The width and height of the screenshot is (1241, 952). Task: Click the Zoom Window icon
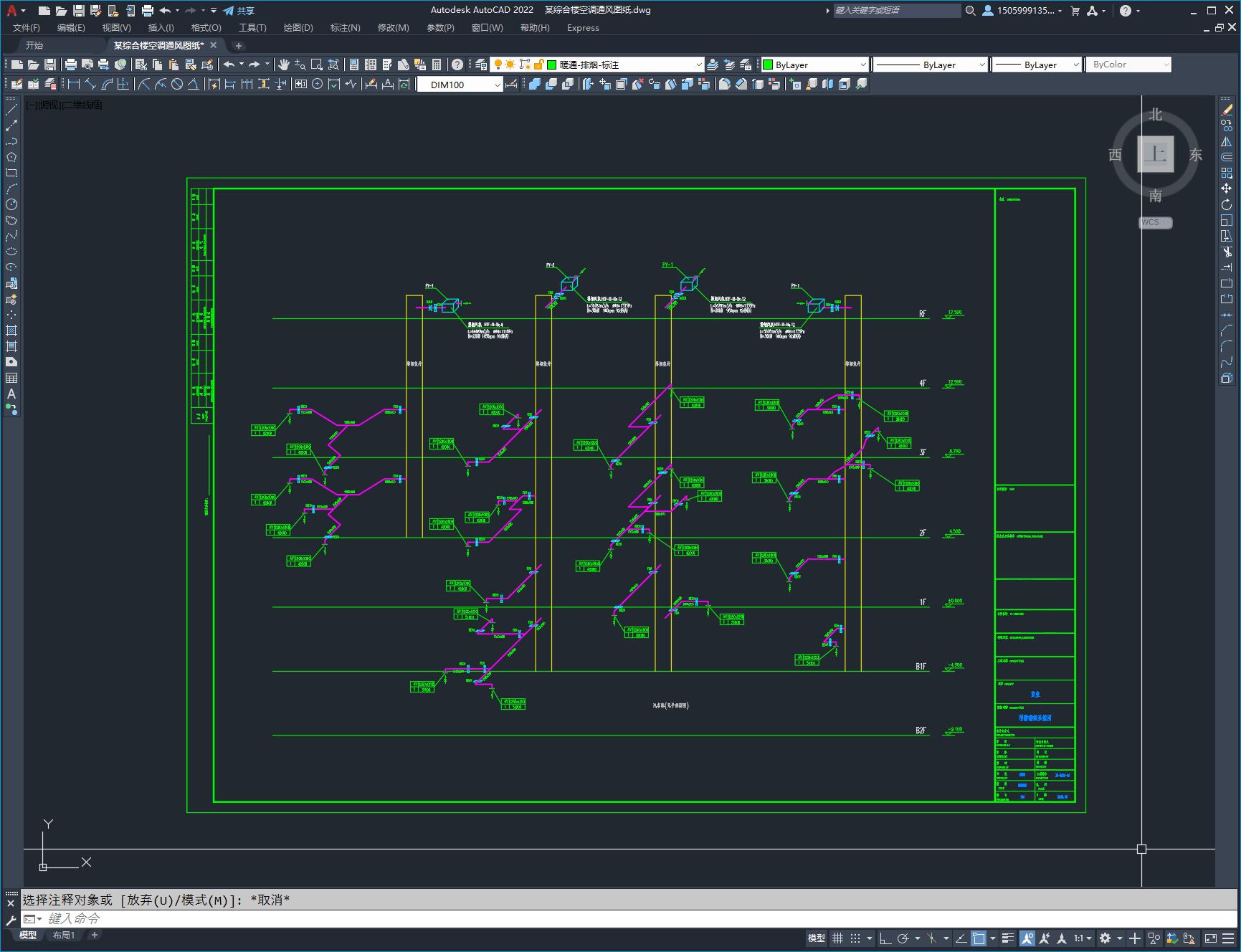point(316,65)
